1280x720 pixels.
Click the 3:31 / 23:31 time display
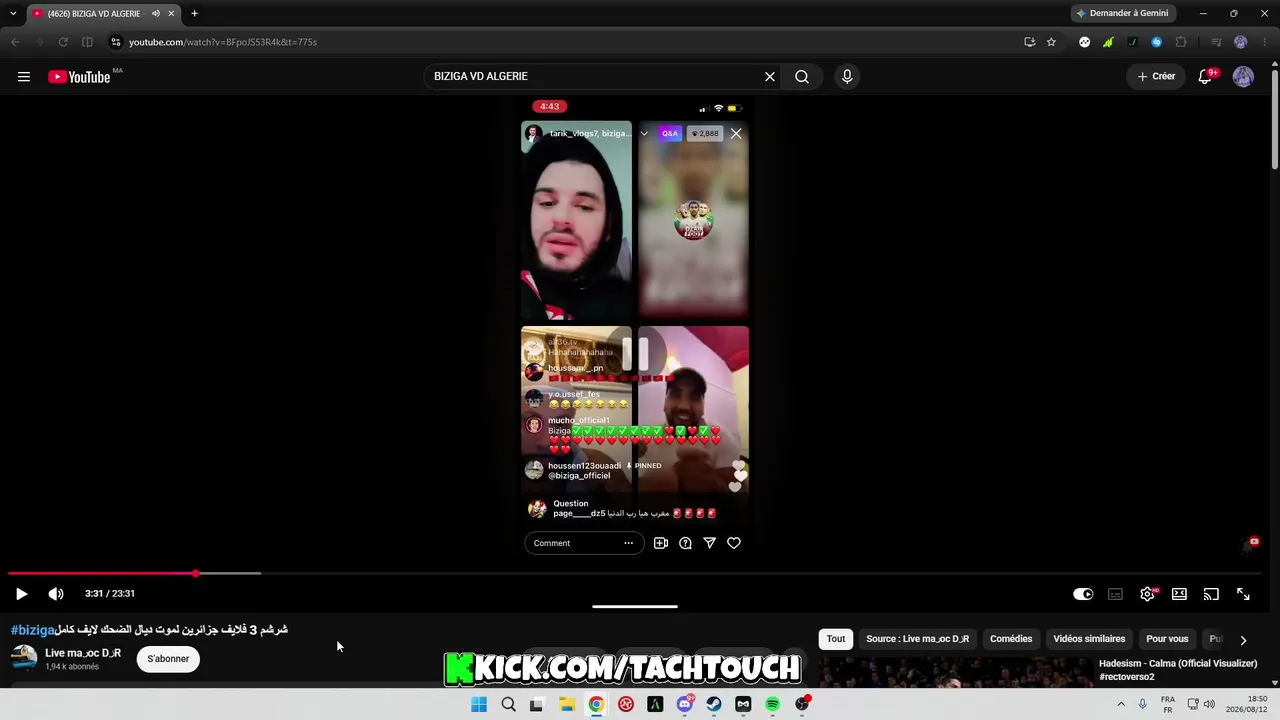tap(110, 594)
